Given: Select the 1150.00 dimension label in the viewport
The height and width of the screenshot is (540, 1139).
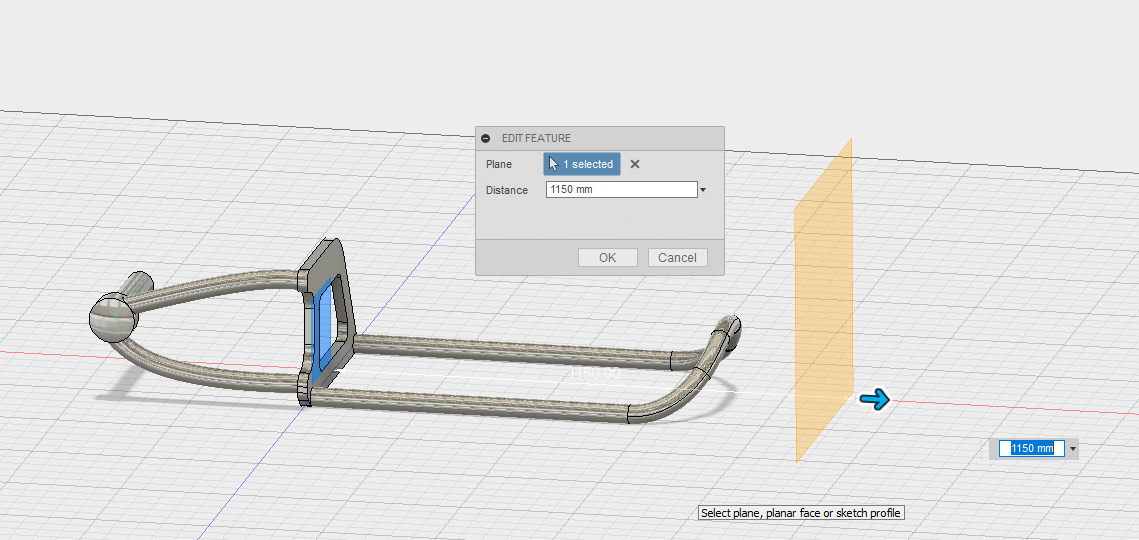Looking at the screenshot, I should click(x=595, y=372).
